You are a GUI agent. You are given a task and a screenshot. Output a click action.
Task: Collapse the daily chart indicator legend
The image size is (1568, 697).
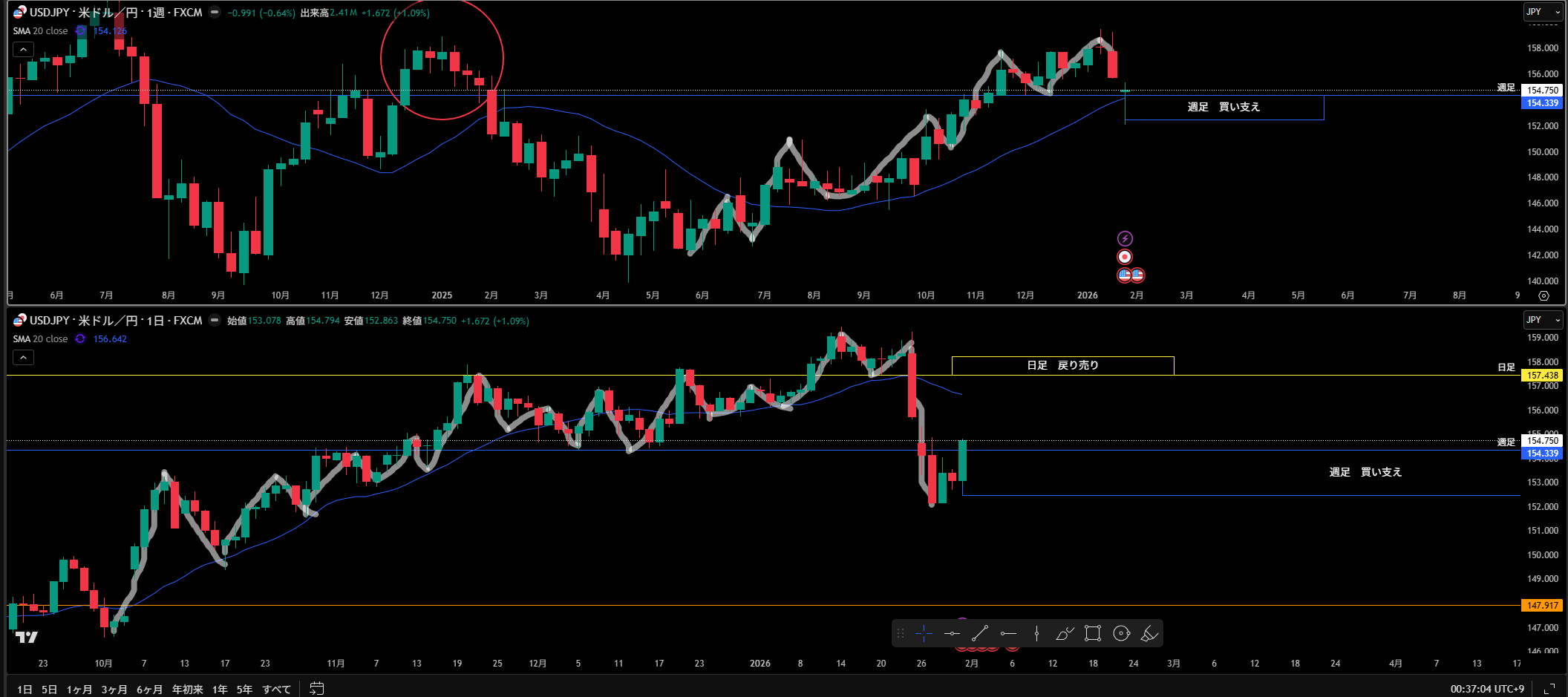pos(23,358)
